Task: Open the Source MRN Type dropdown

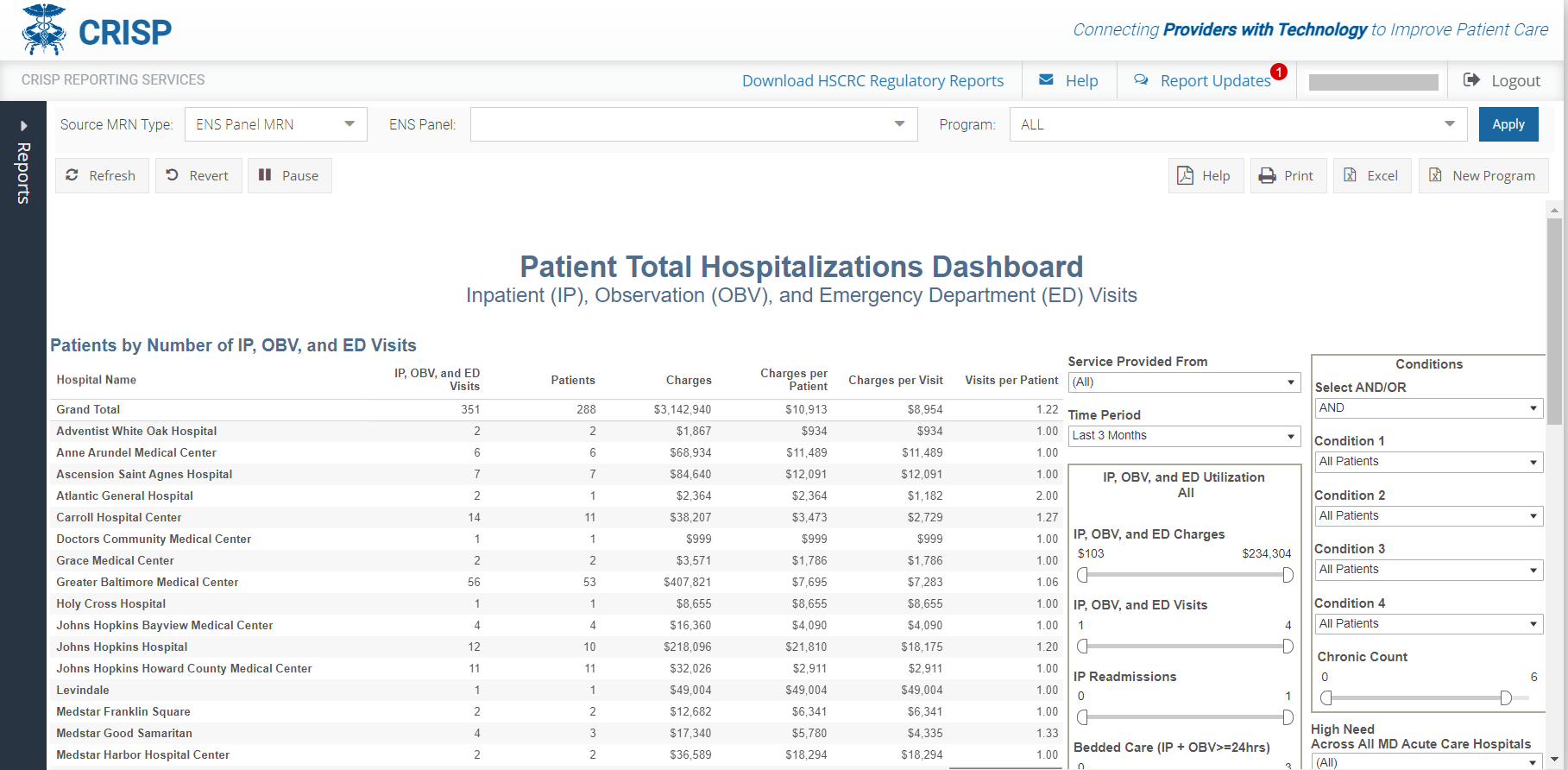Action: tap(276, 124)
